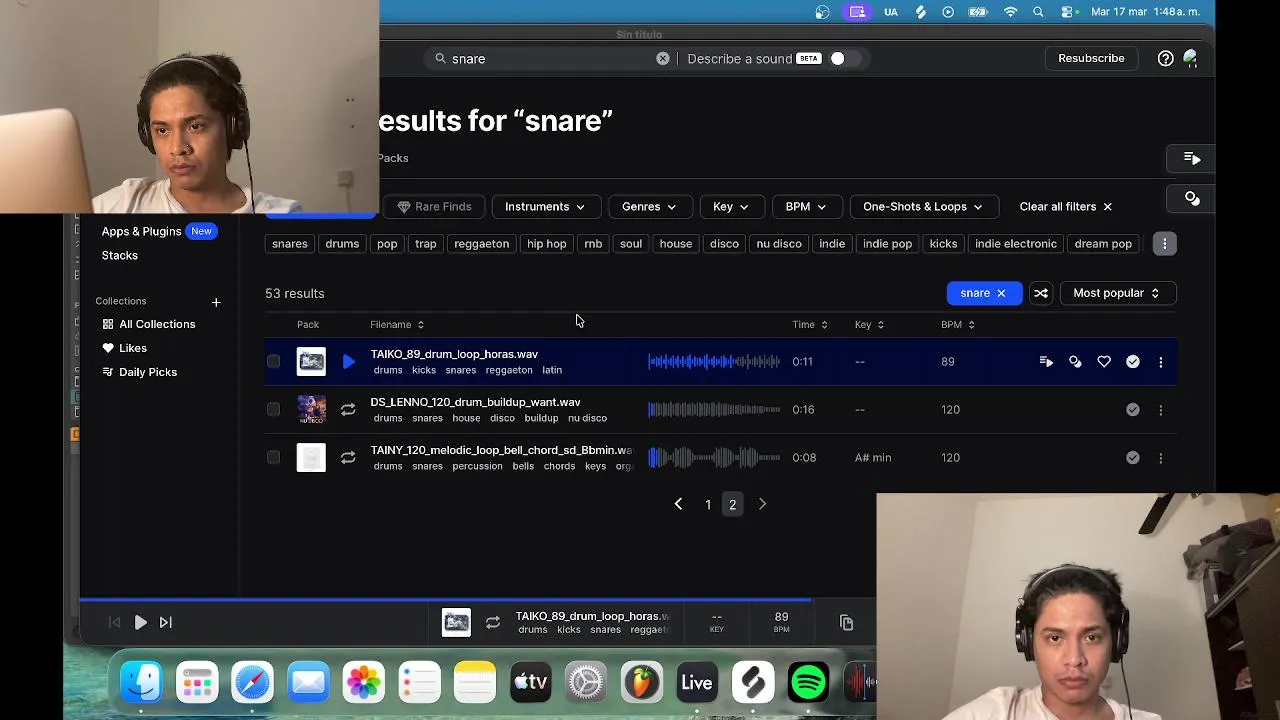
Task: Add TAIKO sample to play queue
Action: click(x=1046, y=362)
